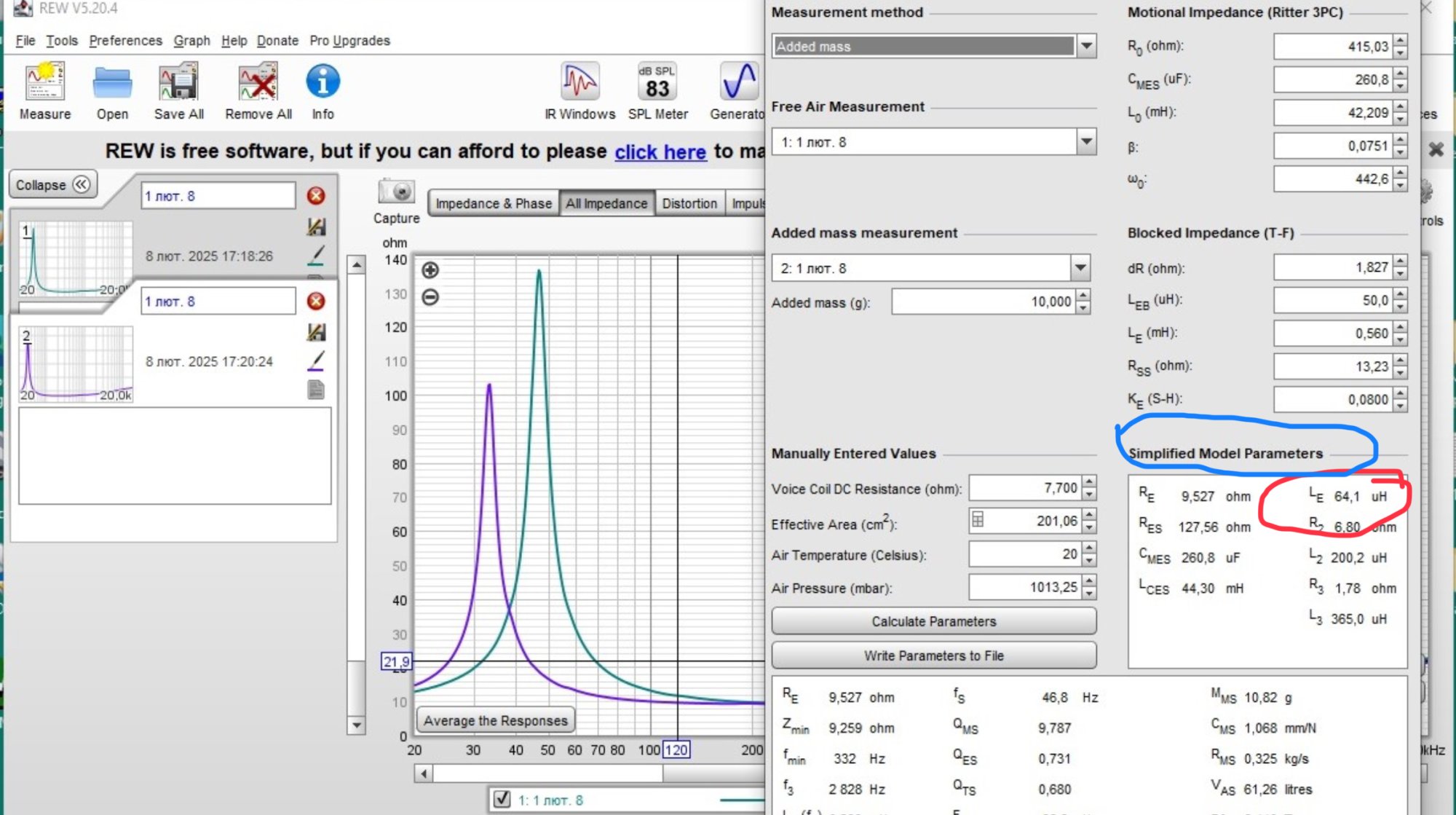
Task: Zoom in on the graph
Action: point(430,270)
